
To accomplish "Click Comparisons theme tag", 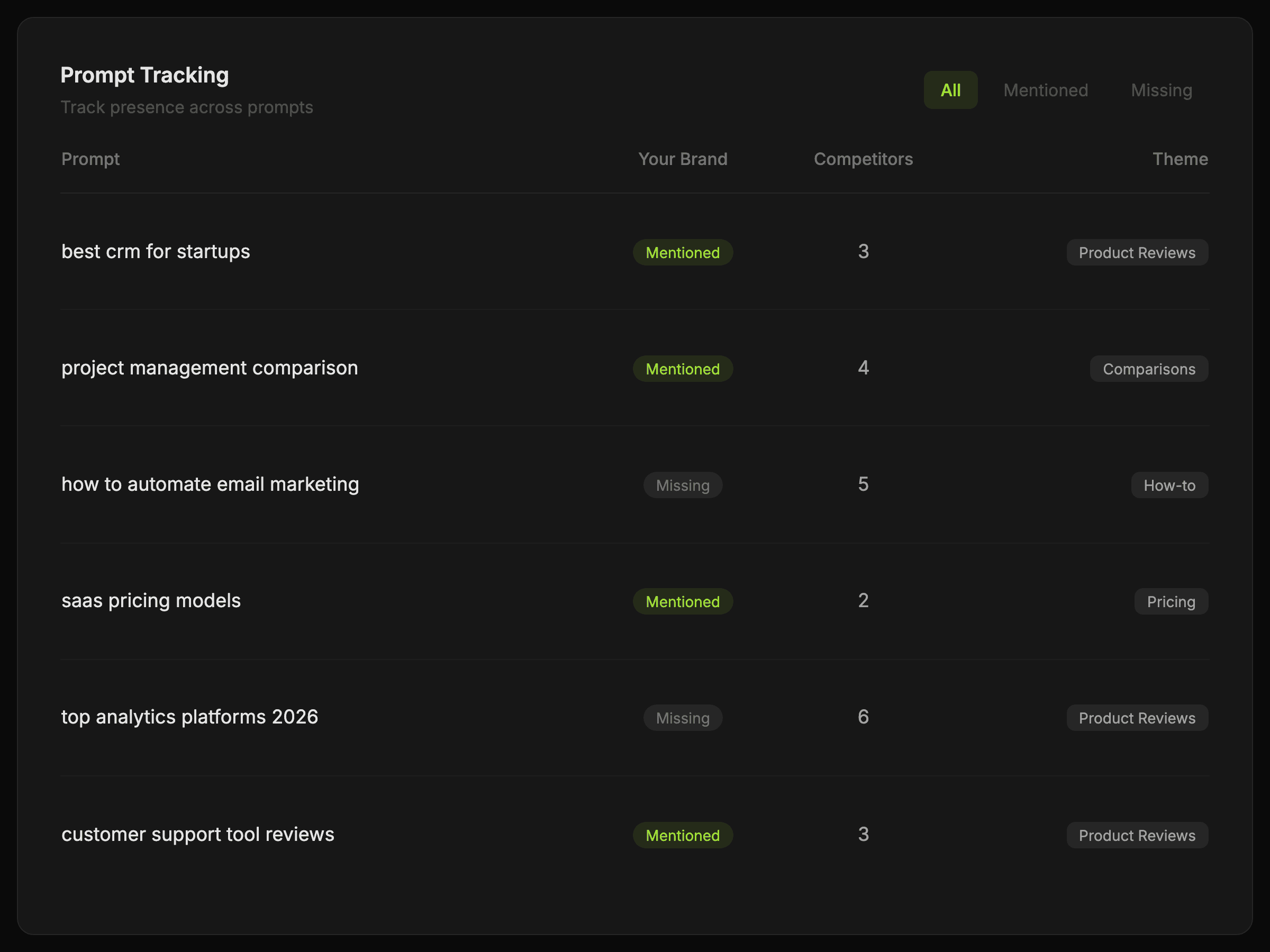I will (x=1148, y=369).
